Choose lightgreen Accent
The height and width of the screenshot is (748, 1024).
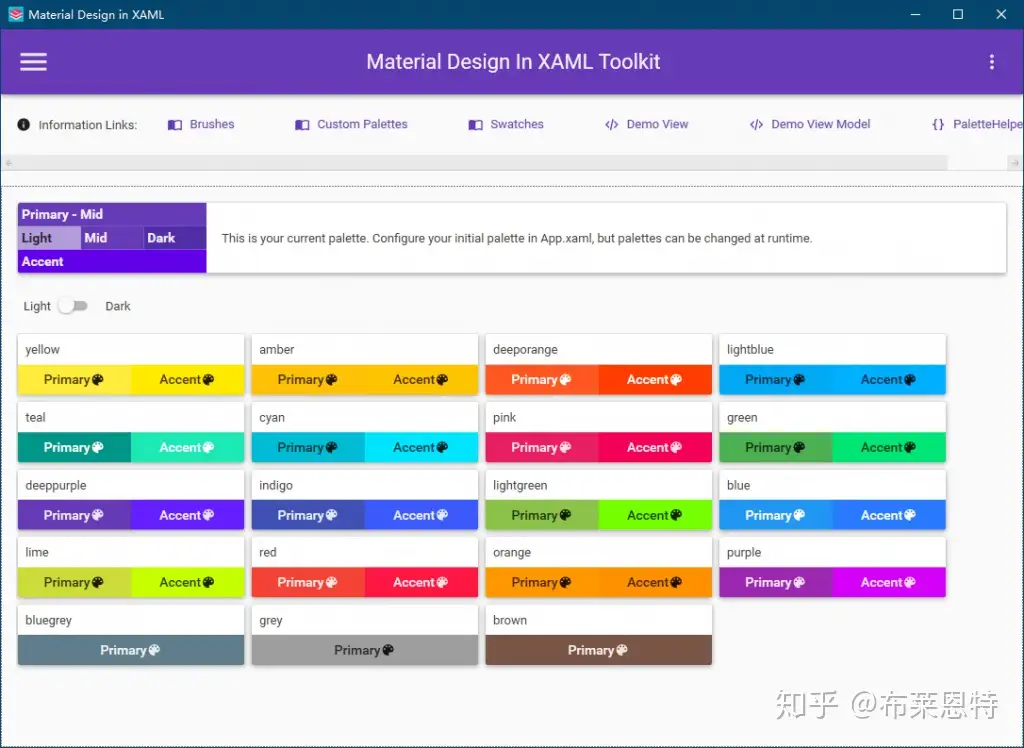tap(655, 515)
